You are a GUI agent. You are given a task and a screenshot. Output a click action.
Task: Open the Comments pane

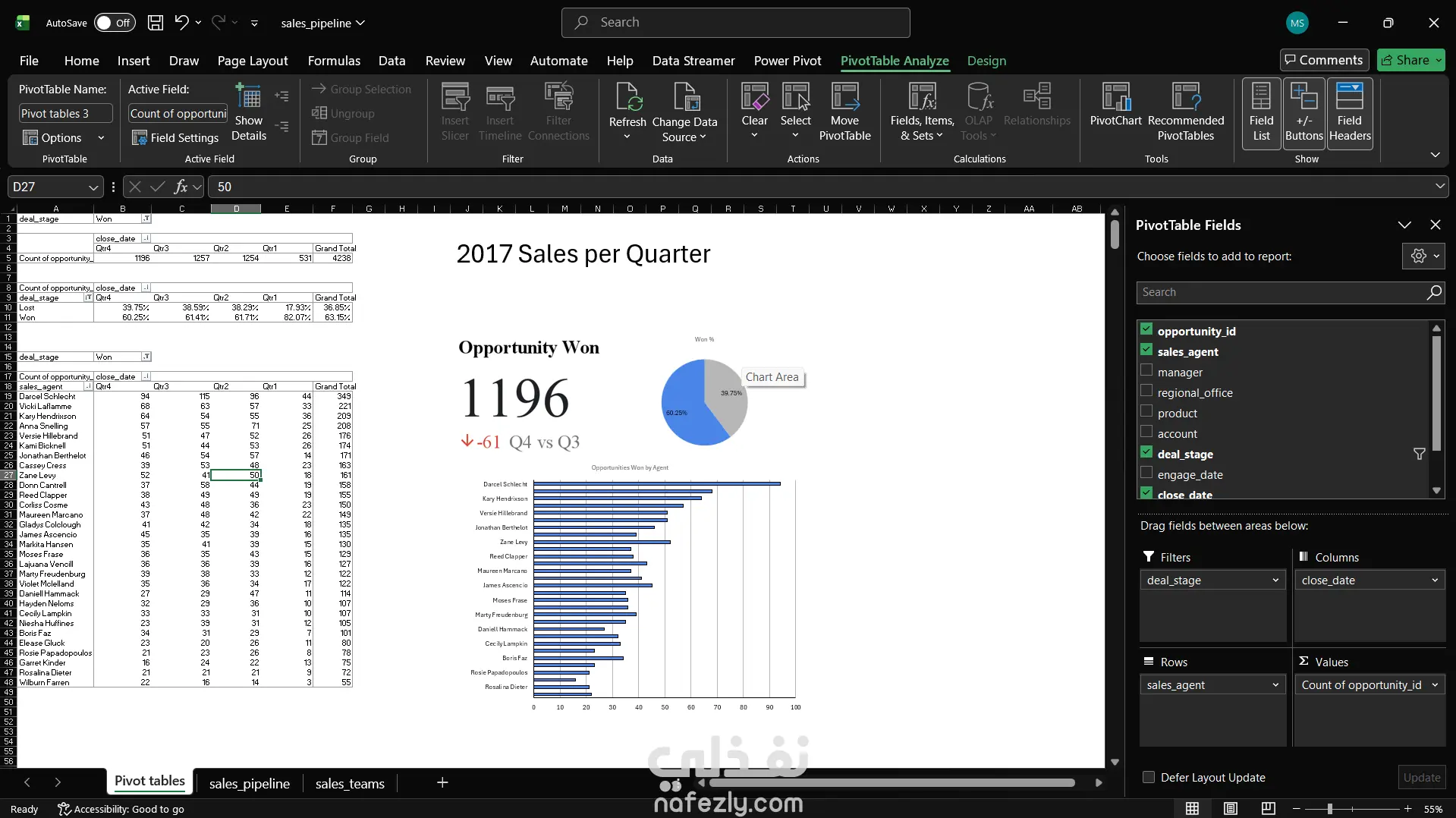[1324, 60]
